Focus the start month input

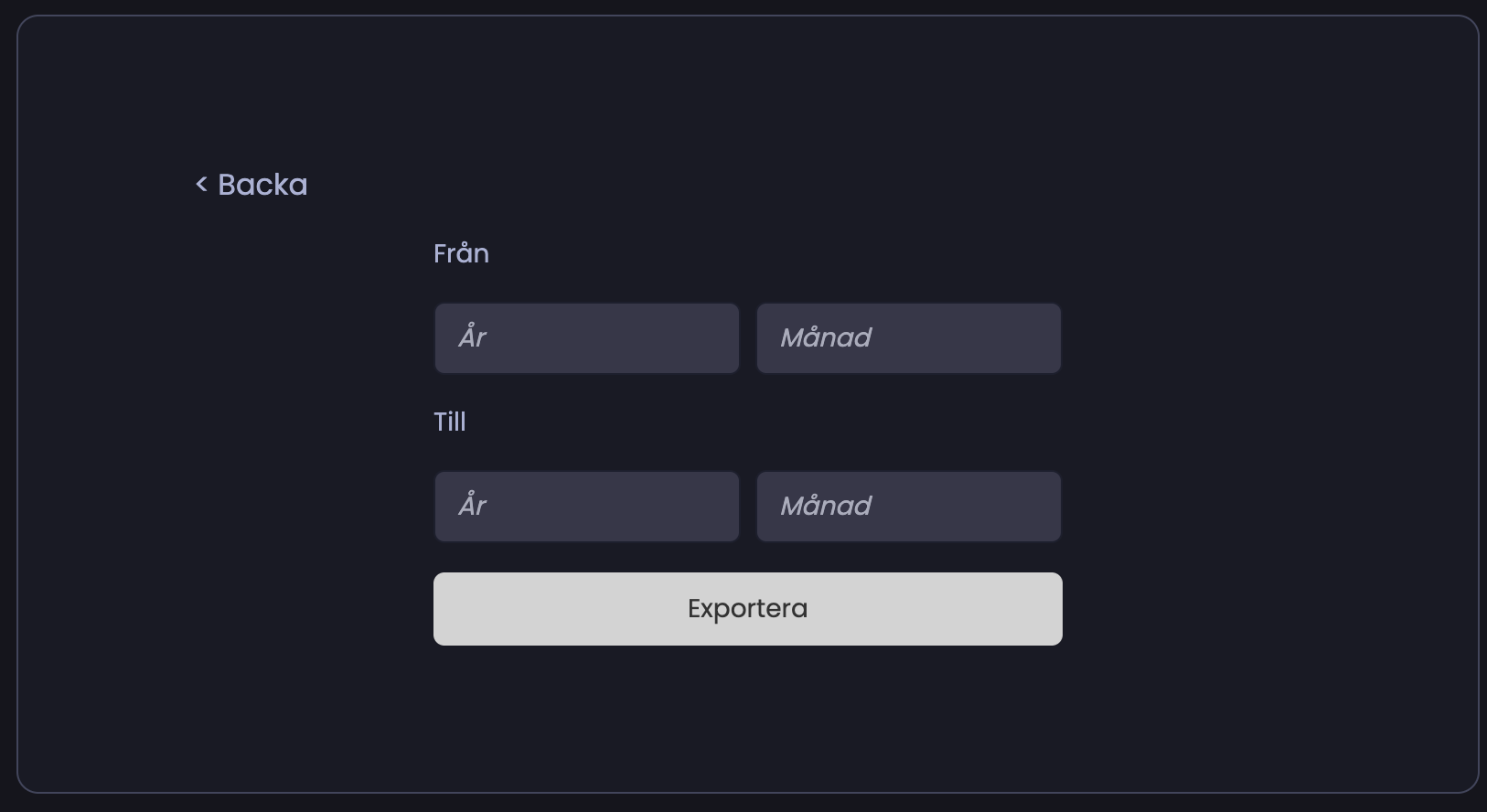[x=908, y=338]
